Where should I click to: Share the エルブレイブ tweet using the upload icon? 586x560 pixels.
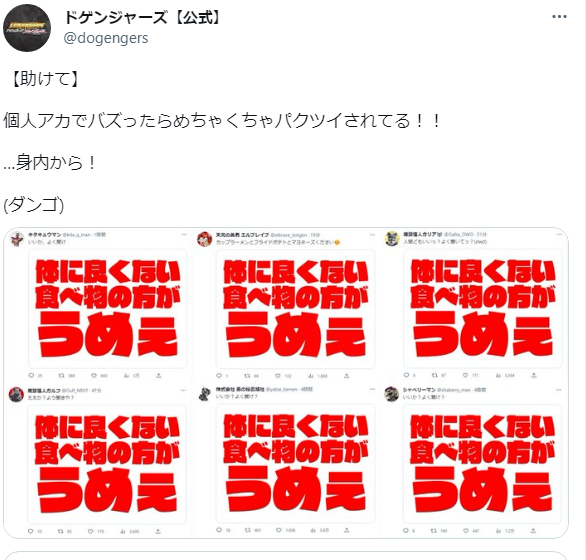[x=346, y=376]
